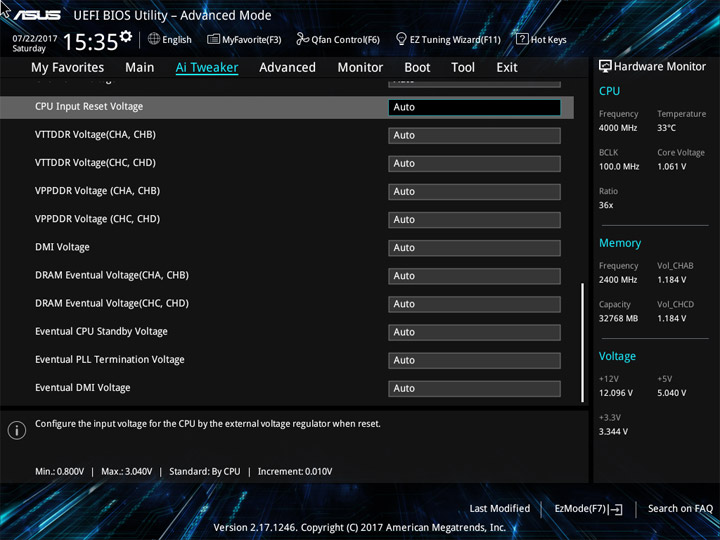Select the DMI Voltage label
This screenshot has height=540, width=720.
coord(62,247)
